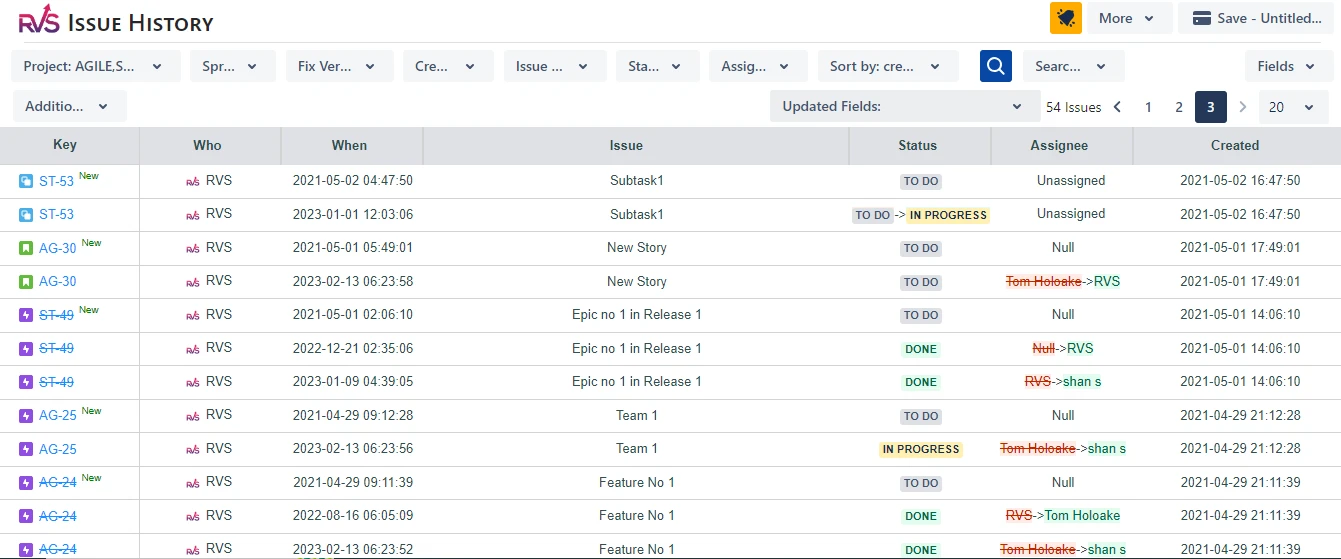Click the orange notification bell icon
This screenshot has height=559, width=1341.
point(1066,18)
